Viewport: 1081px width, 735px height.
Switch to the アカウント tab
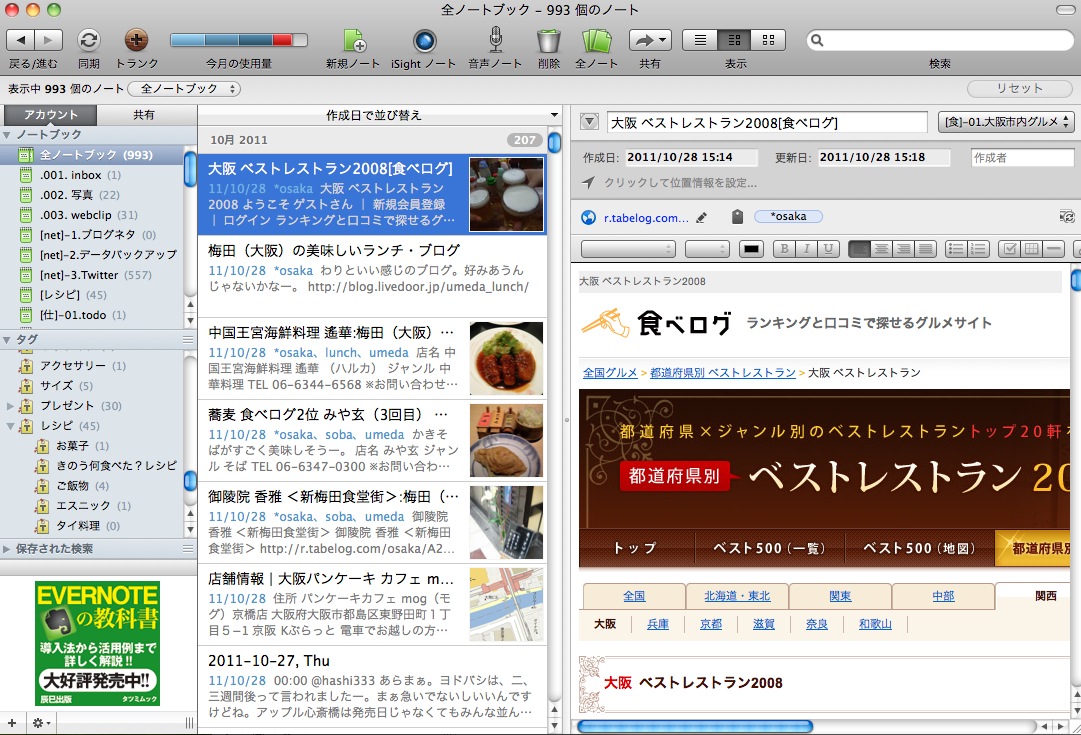tap(50, 114)
